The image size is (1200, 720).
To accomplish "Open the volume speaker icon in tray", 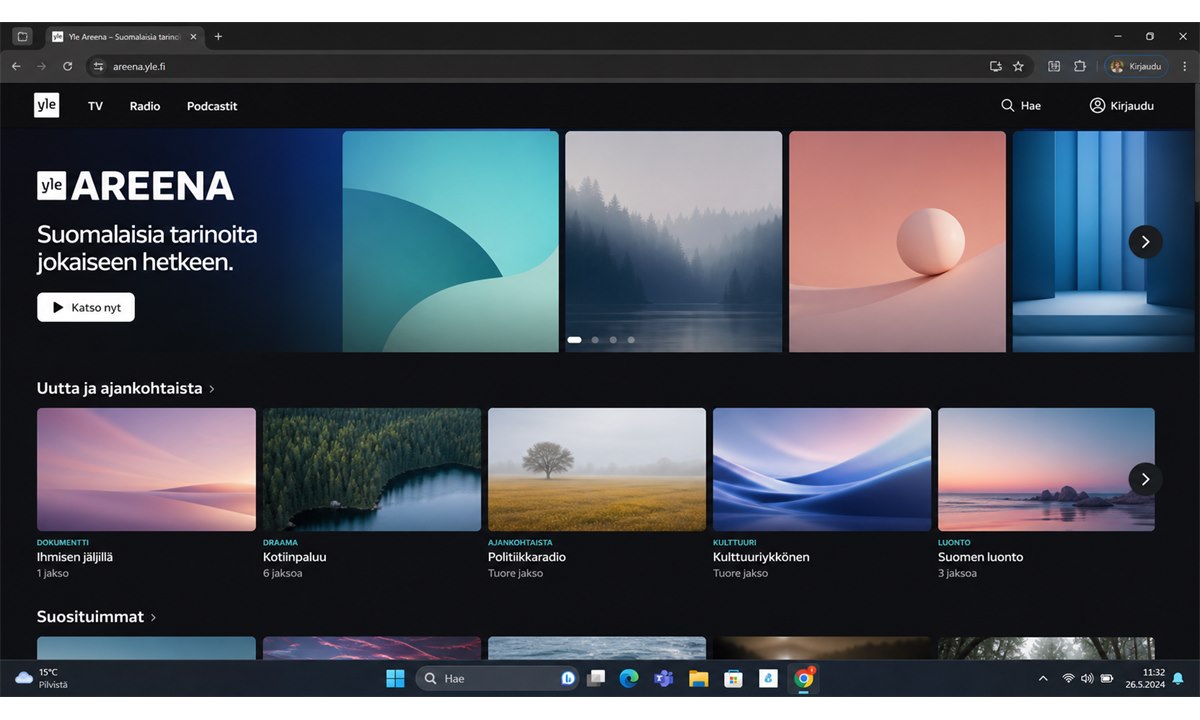I will click(1087, 678).
